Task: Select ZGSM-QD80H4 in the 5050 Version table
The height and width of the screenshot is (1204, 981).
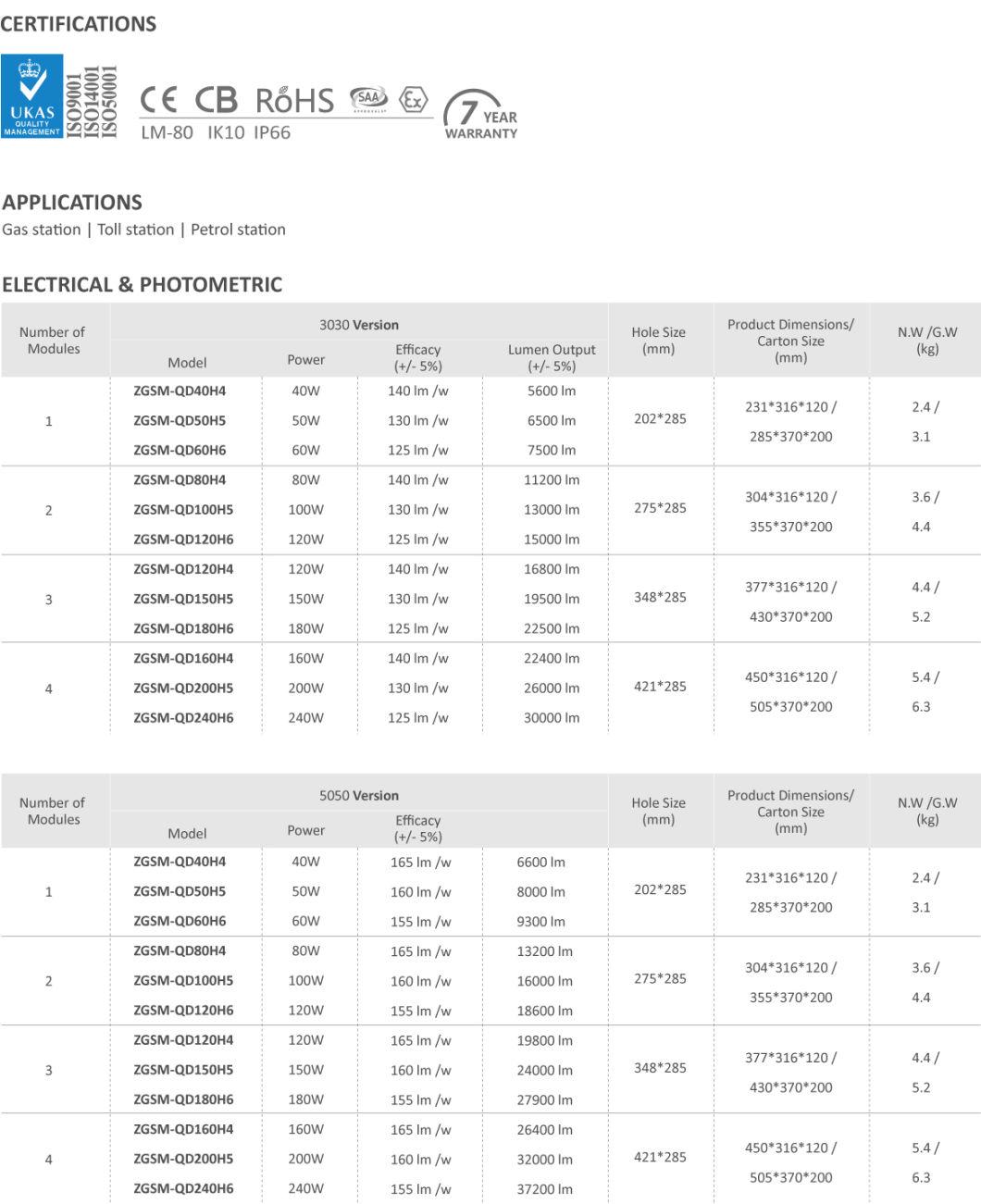Action: (180, 950)
